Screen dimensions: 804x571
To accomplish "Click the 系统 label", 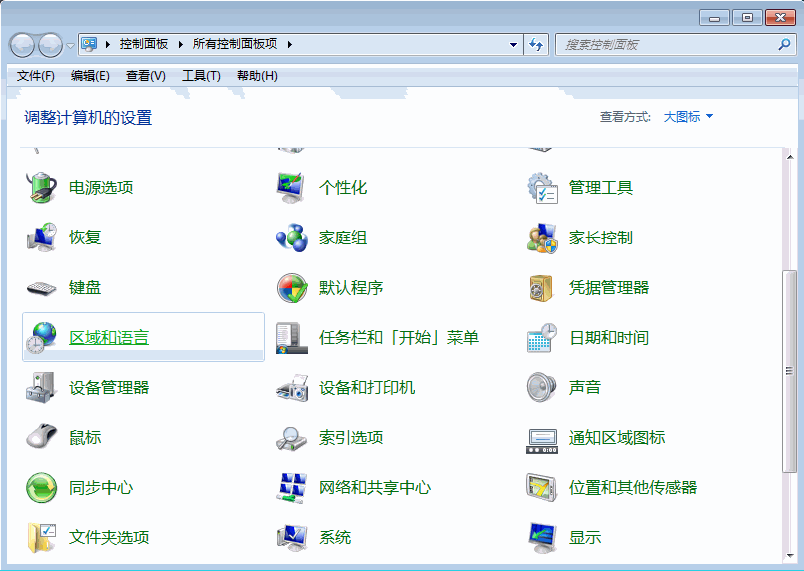I will [x=335, y=537].
